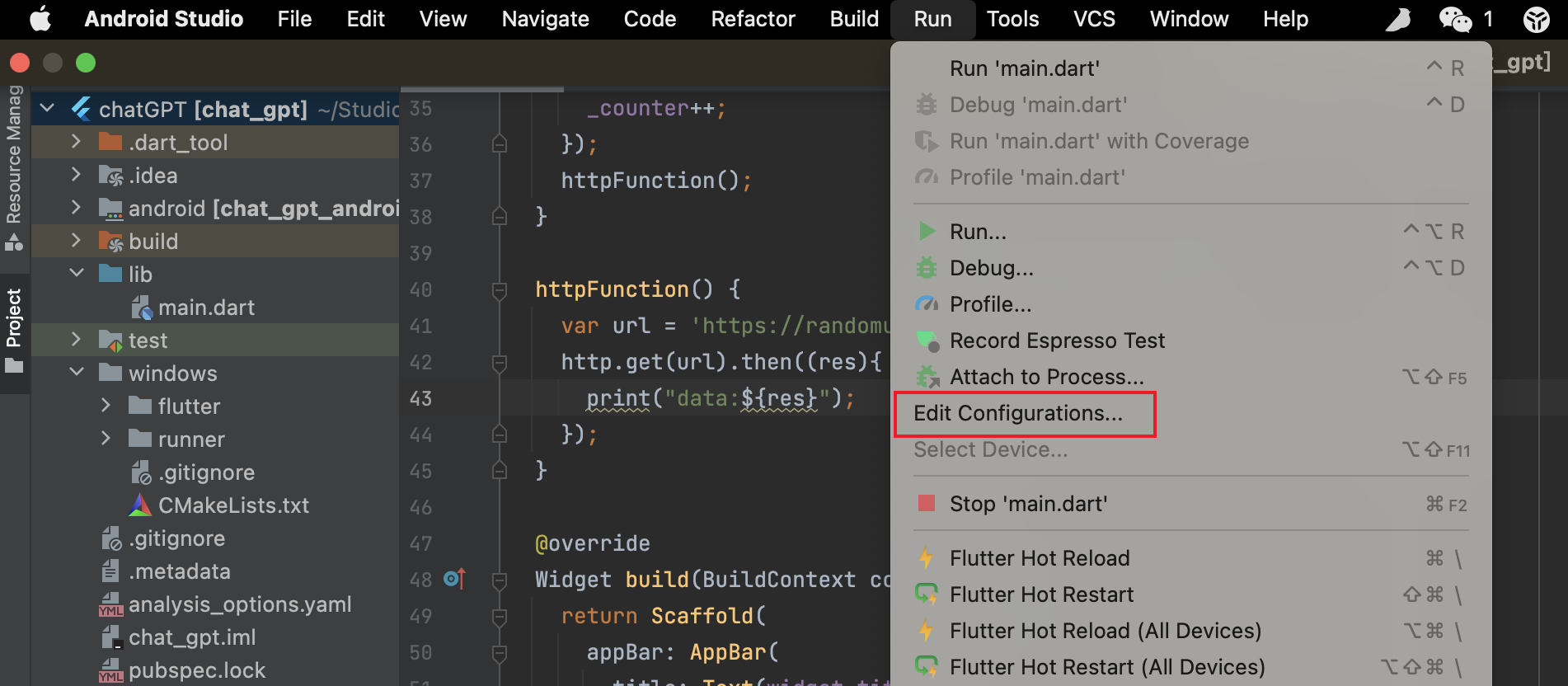The height and width of the screenshot is (686, 1568).
Task: Click the .dart_tool folder icon
Action: click(110, 142)
